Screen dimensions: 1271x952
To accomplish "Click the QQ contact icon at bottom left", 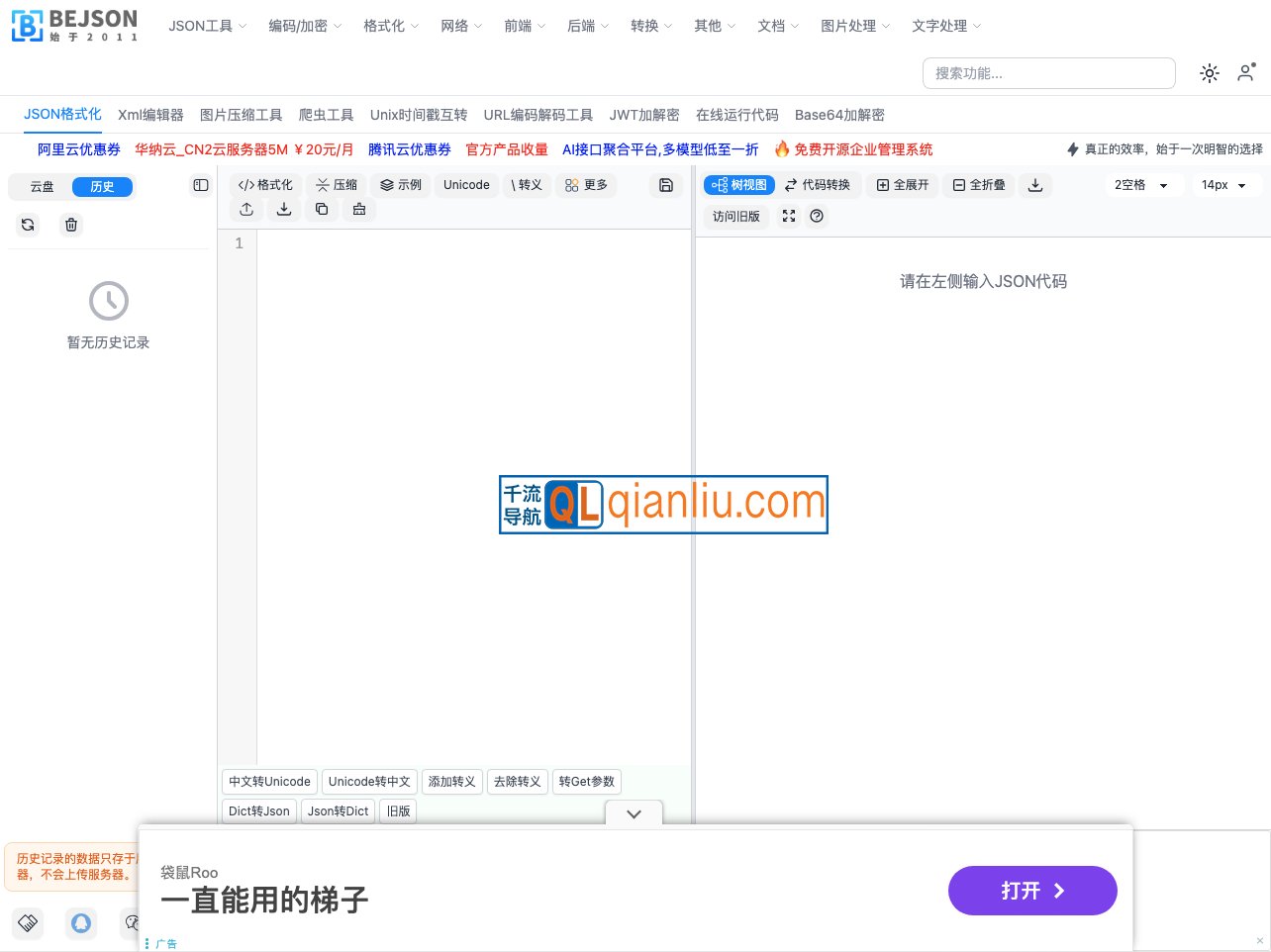I will [81, 923].
